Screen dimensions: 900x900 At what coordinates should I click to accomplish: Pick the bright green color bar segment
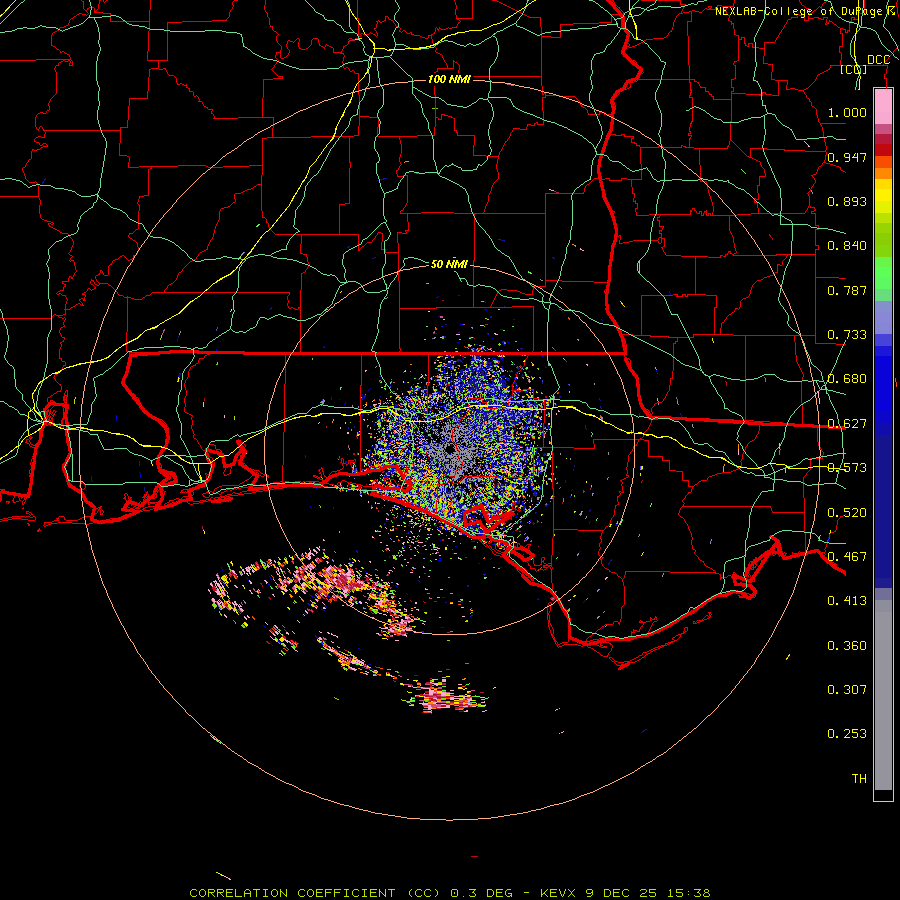click(883, 273)
